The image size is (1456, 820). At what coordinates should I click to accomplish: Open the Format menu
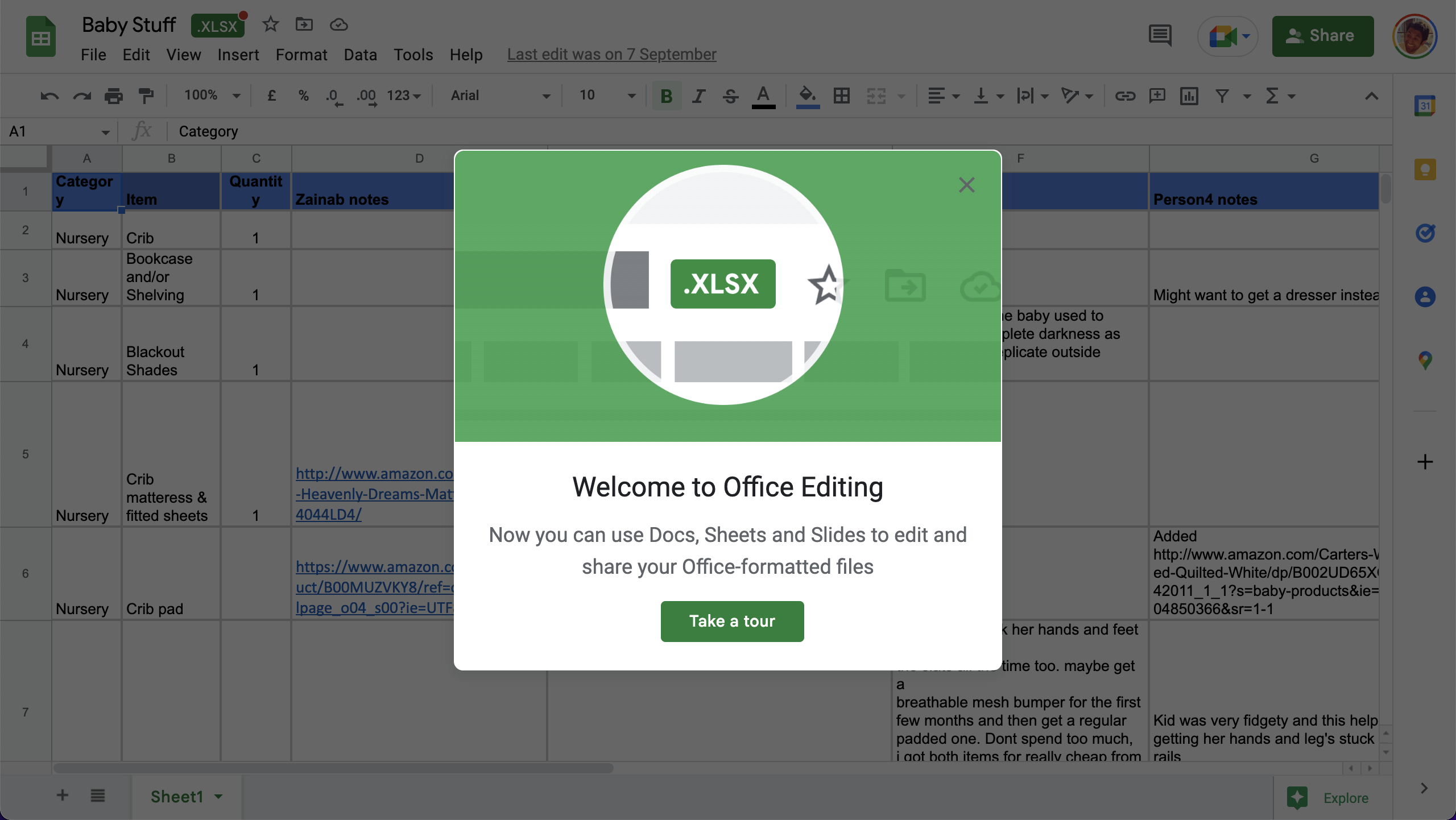coord(301,55)
